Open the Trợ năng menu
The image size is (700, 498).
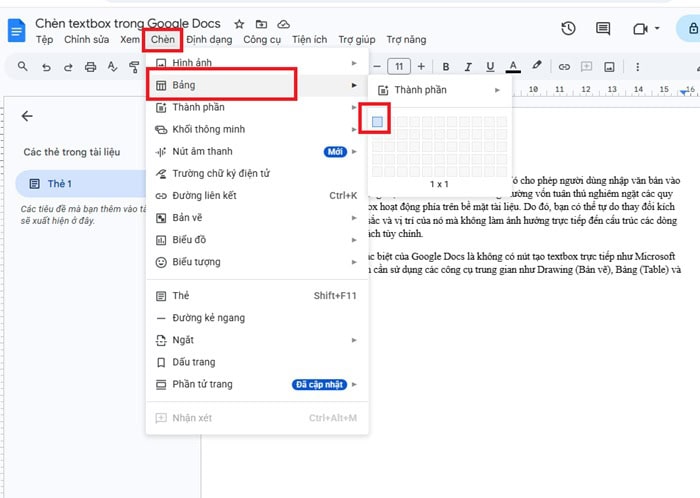[406, 40]
